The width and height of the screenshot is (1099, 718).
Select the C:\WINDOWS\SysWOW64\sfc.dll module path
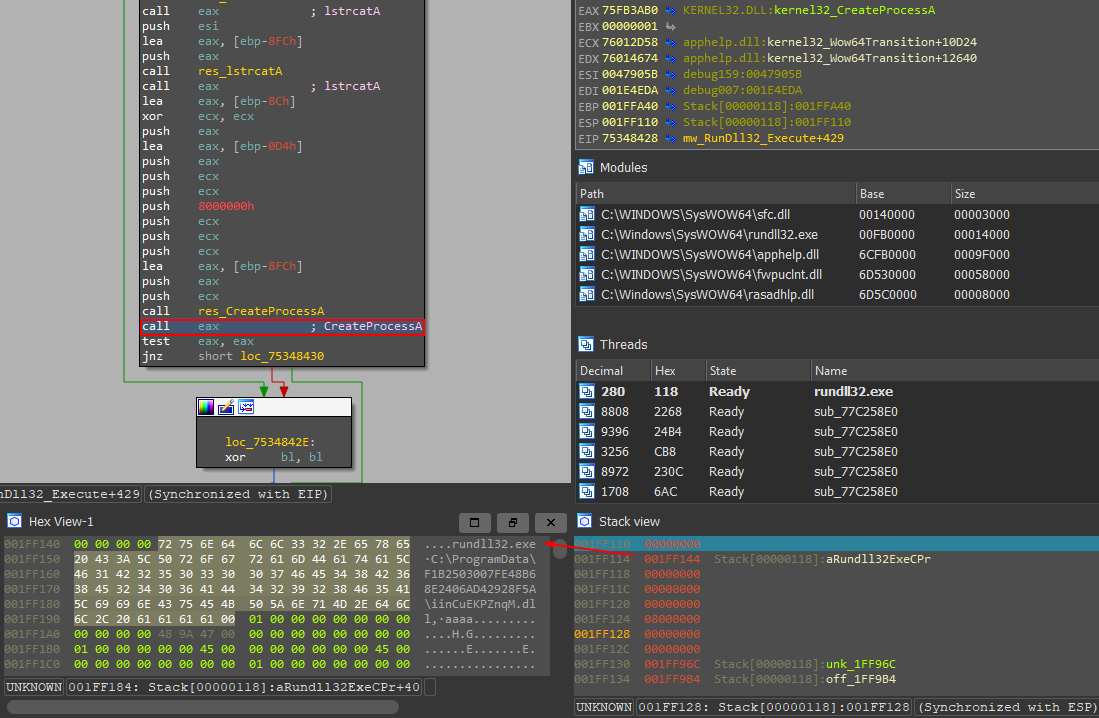tap(695, 215)
